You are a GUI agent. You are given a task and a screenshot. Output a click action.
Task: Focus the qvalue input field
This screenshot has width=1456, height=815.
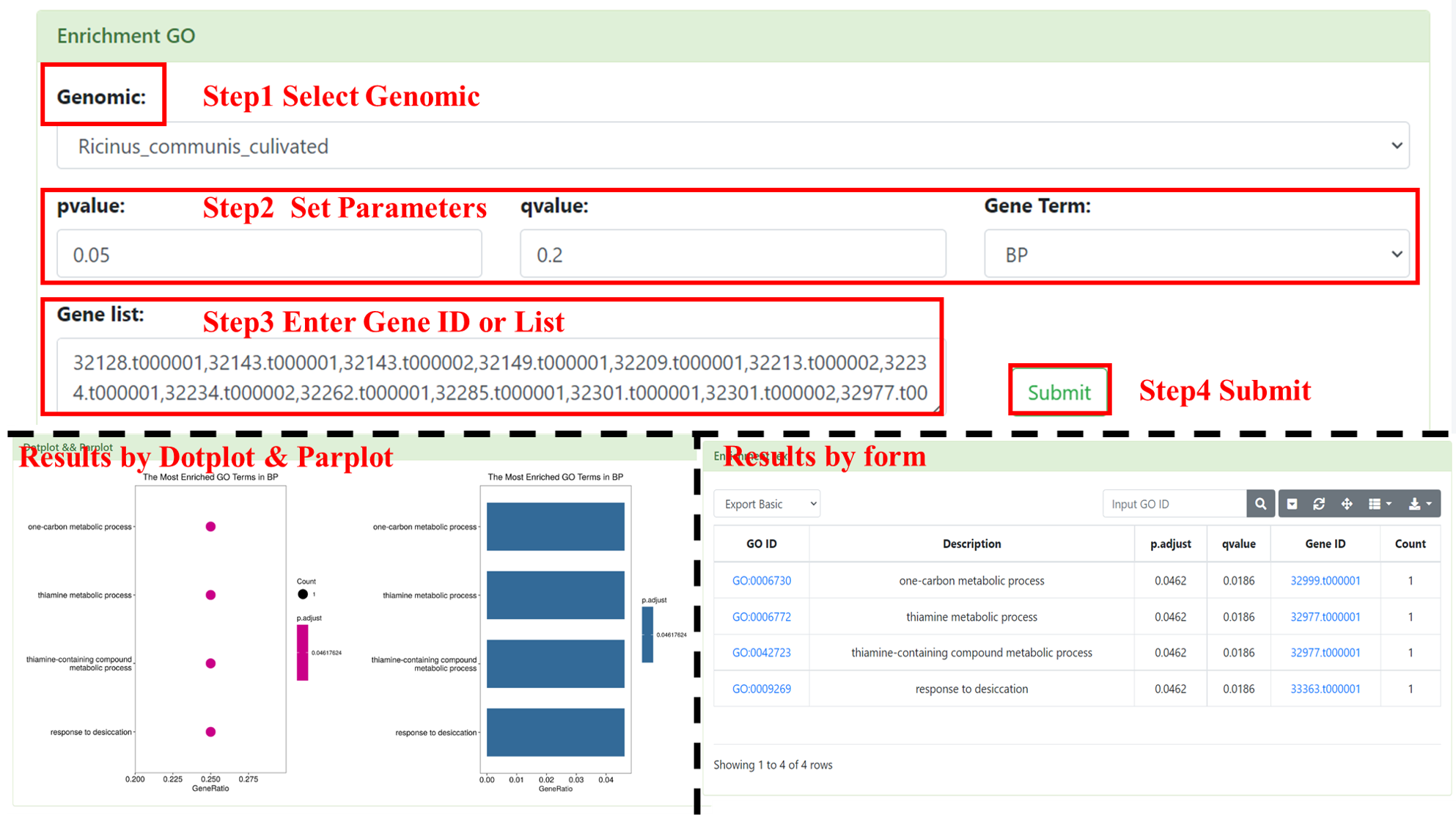click(x=732, y=255)
